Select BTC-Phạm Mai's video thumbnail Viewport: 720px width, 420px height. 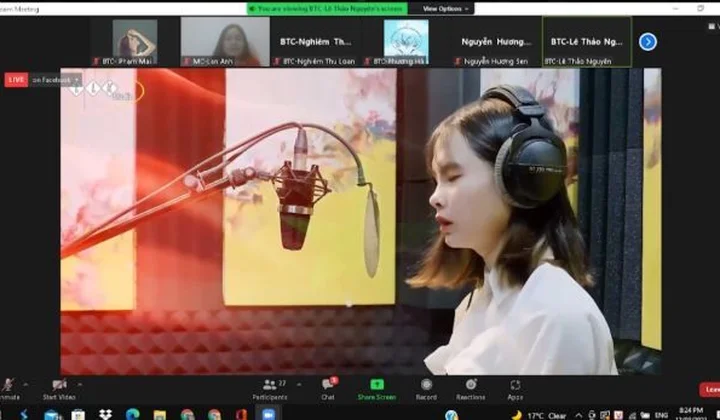click(x=135, y=42)
